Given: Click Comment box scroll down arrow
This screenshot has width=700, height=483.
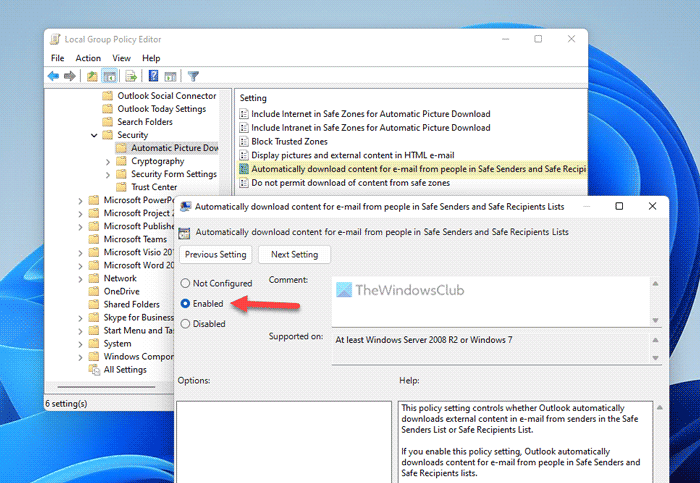Looking at the screenshot, I should coord(655,320).
